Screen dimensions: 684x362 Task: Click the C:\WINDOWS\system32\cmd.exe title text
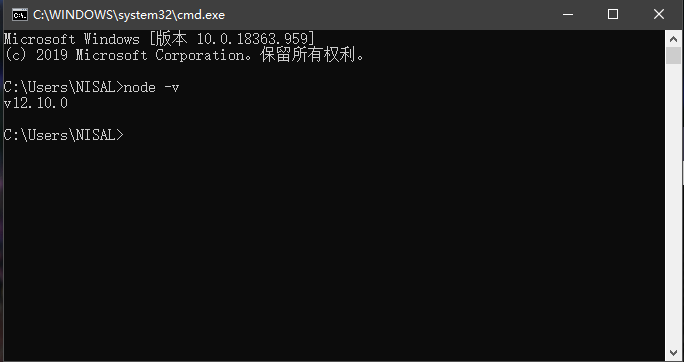coord(129,15)
